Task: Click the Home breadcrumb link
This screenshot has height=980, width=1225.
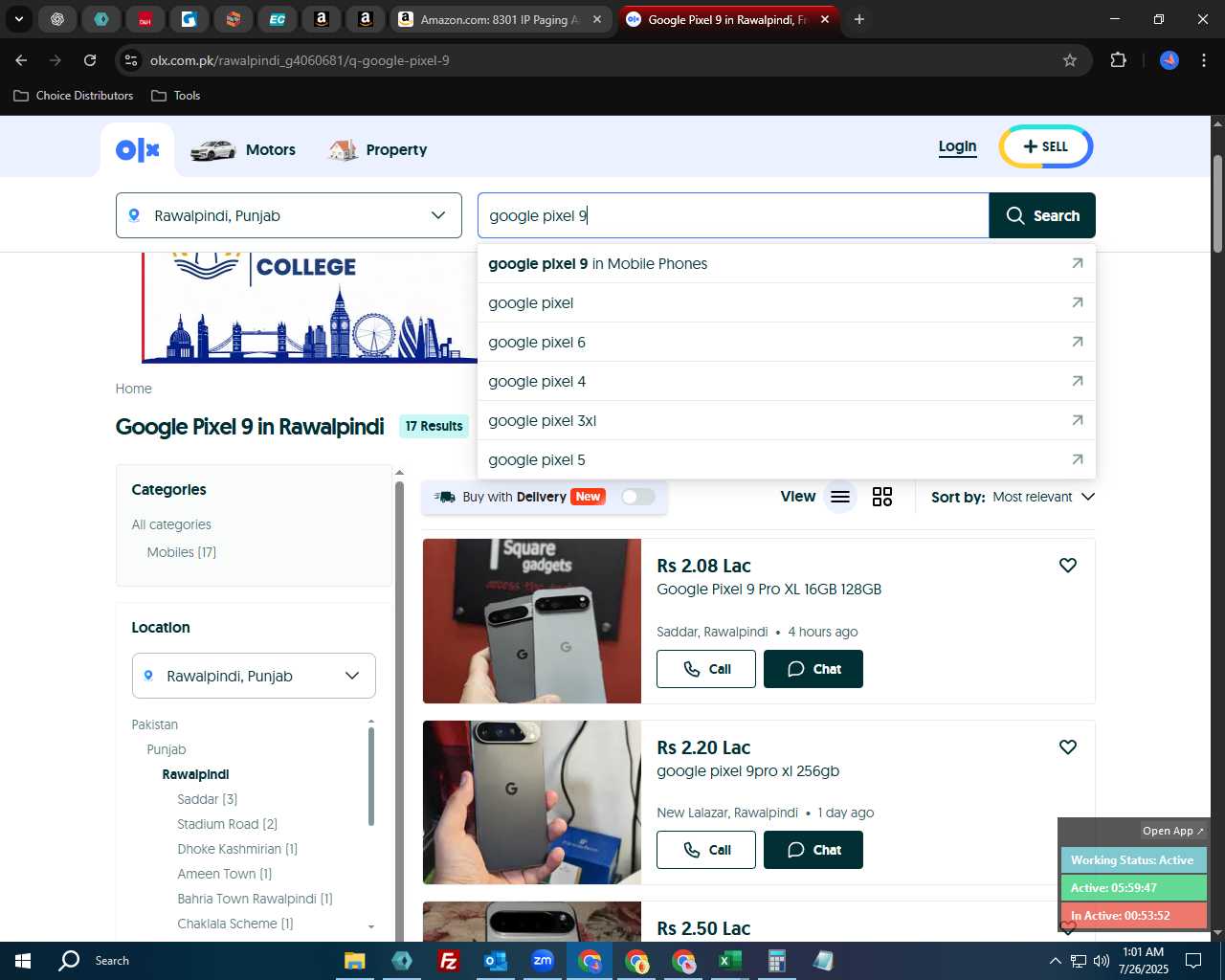Action: click(x=133, y=389)
